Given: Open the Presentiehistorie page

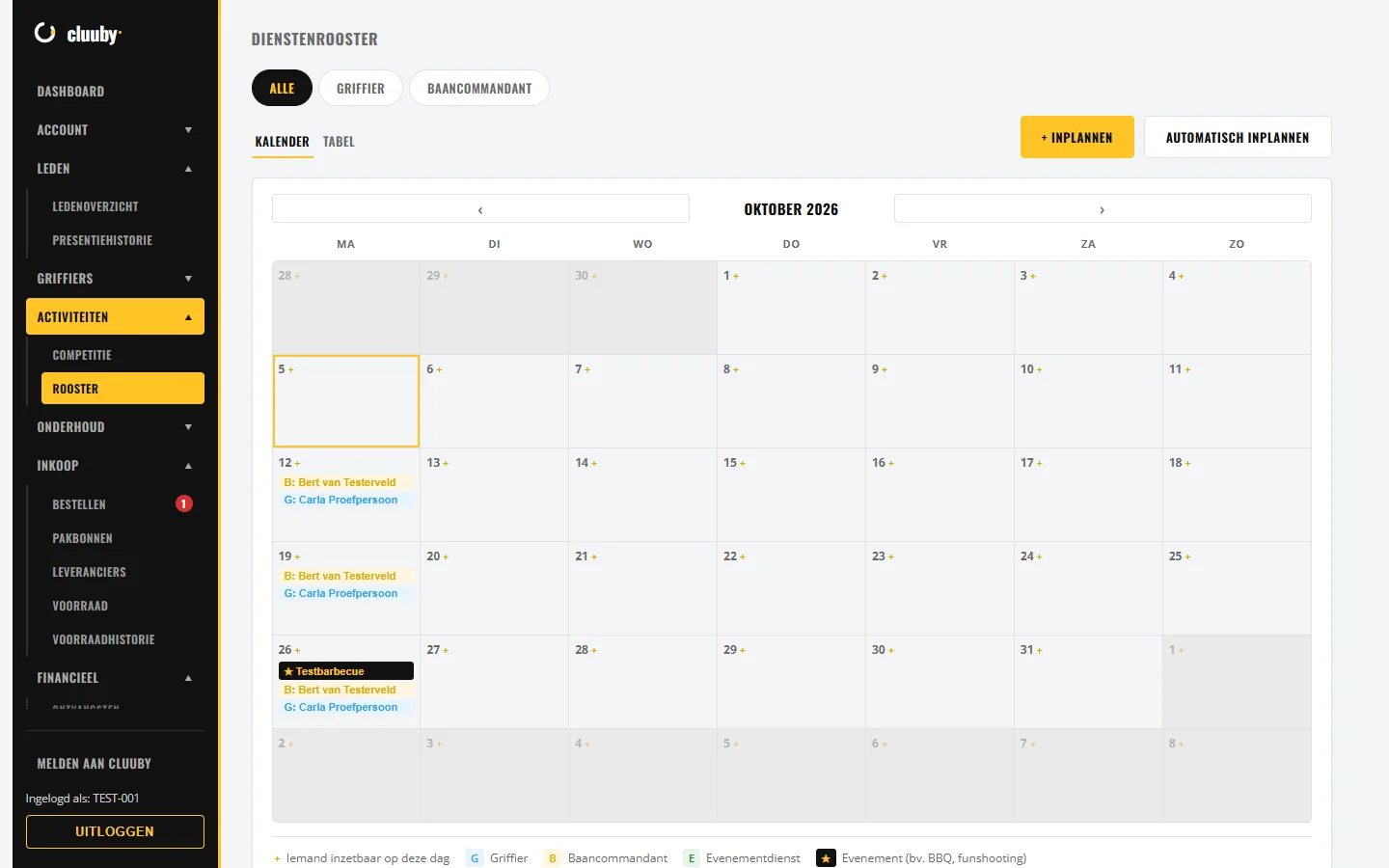Looking at the screenshot, I should click(123, 240).
